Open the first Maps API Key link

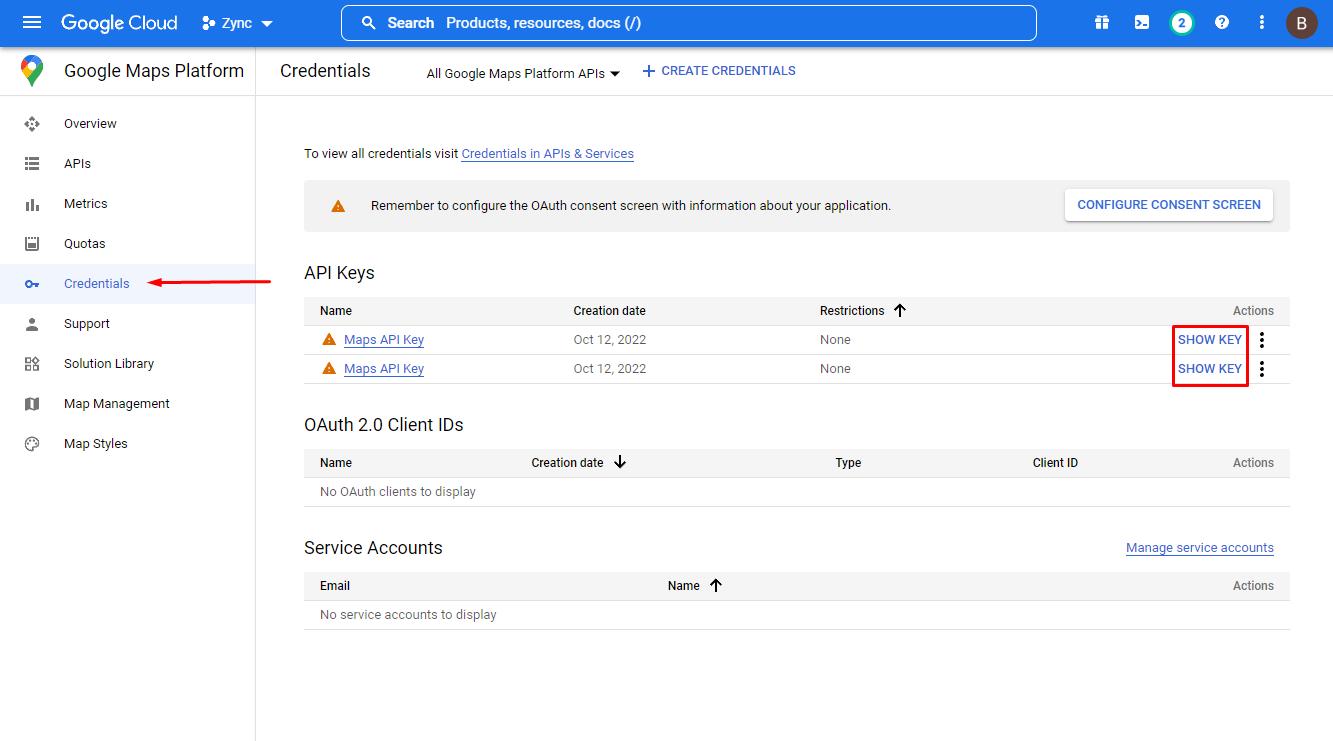click(x=384, y=340)
